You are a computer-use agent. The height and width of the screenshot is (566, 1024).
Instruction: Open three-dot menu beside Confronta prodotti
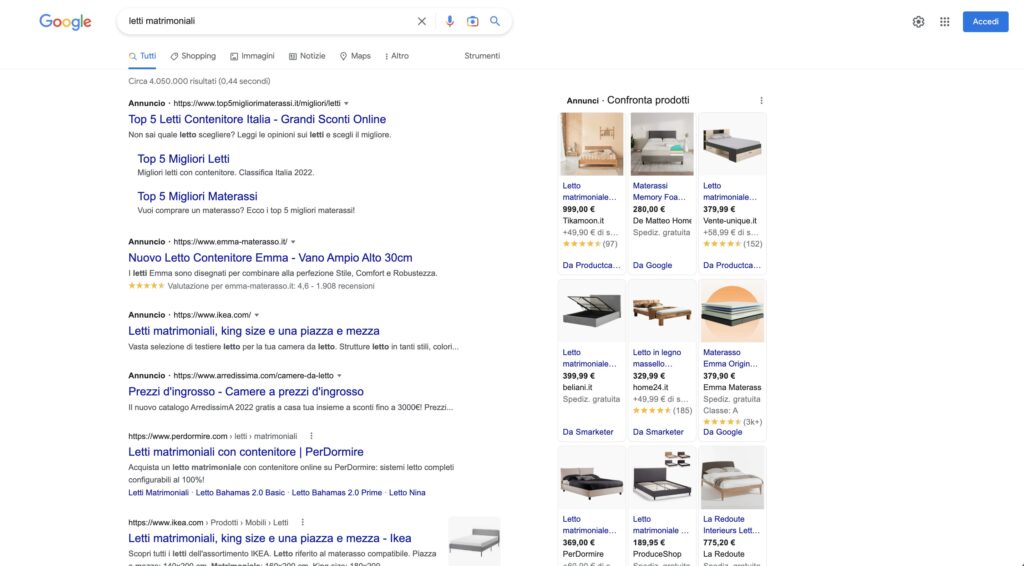pos(761,101)
